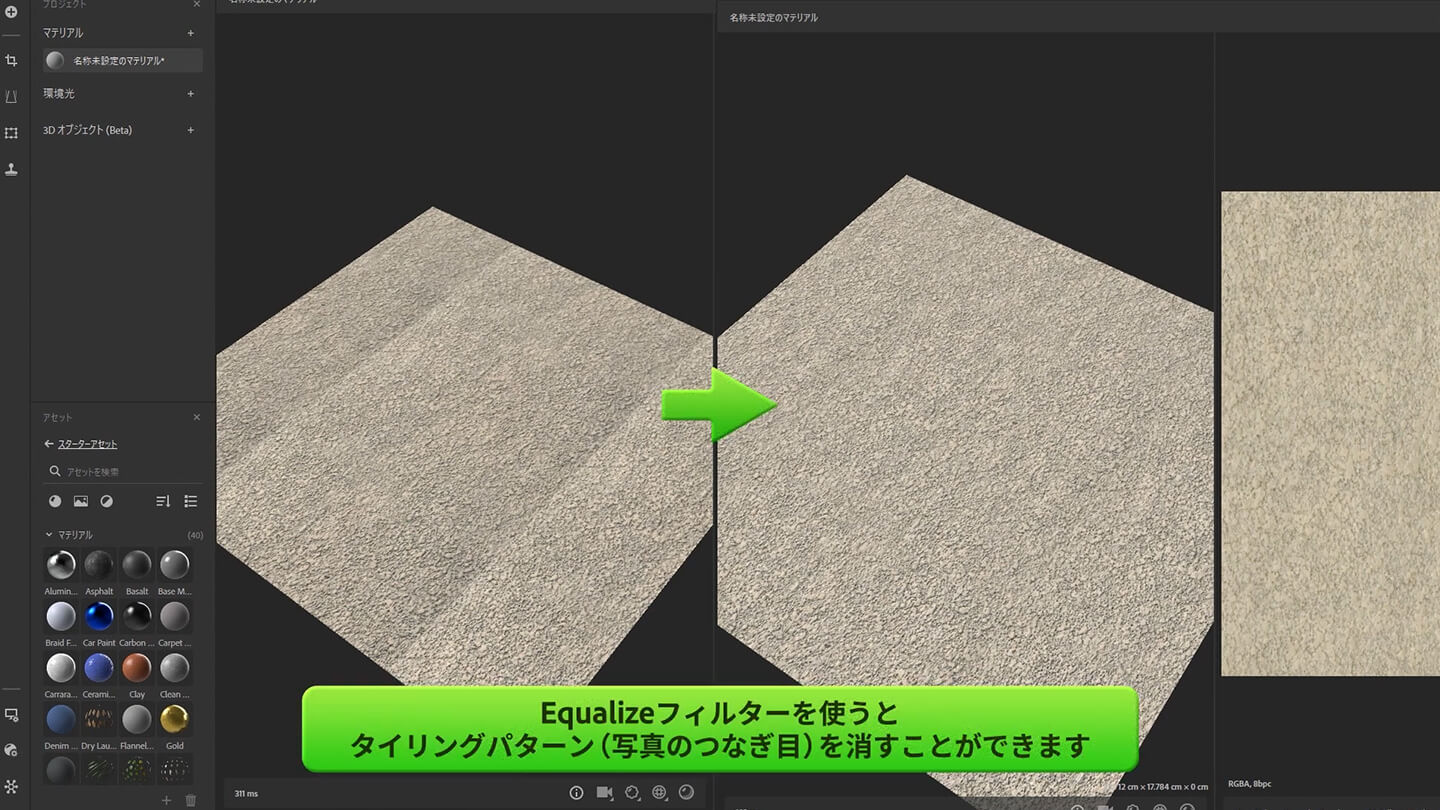This screenshot has width=1440, height=810.
Task: Click the display settings icon near the toolbar bottom
Action: click(12, 715)
